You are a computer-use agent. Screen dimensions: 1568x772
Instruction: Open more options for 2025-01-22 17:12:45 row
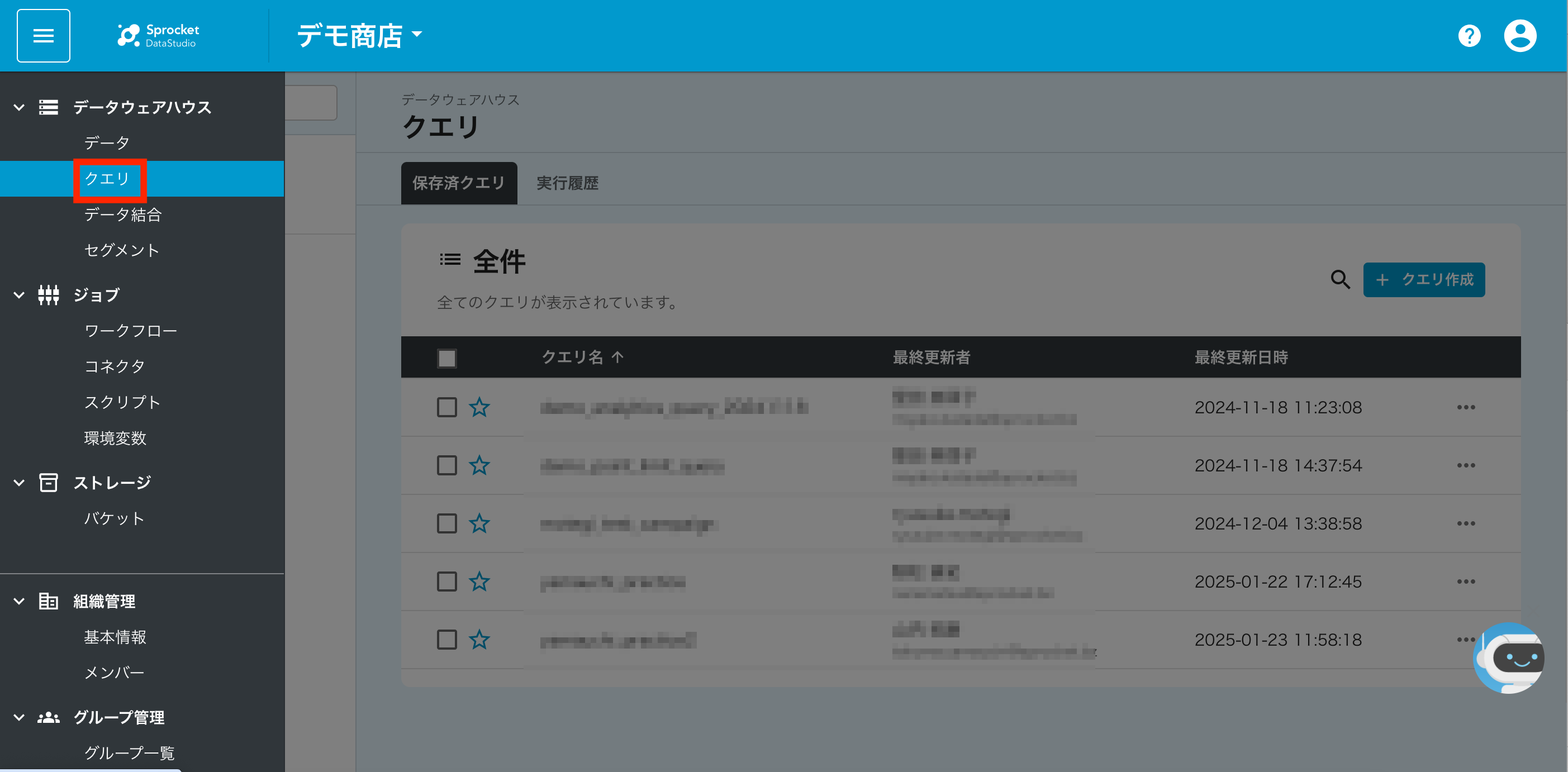(1466, 582)
